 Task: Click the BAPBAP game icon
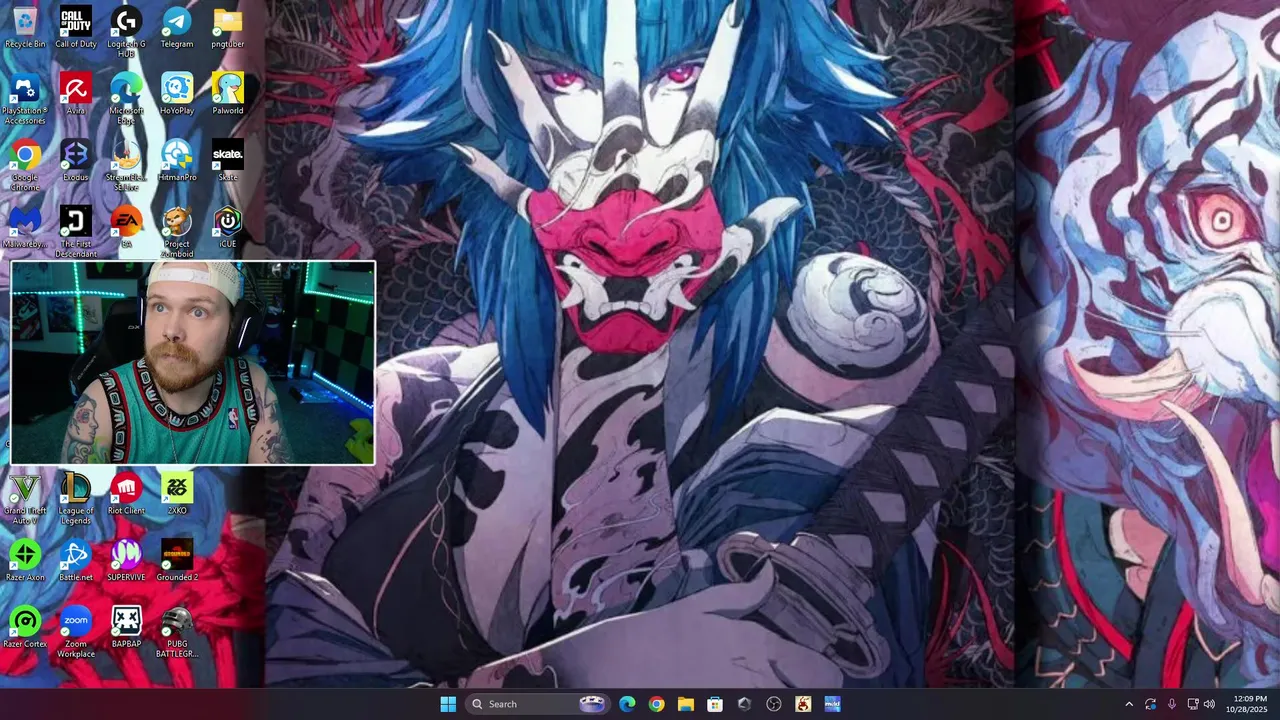tap(126, 628)
